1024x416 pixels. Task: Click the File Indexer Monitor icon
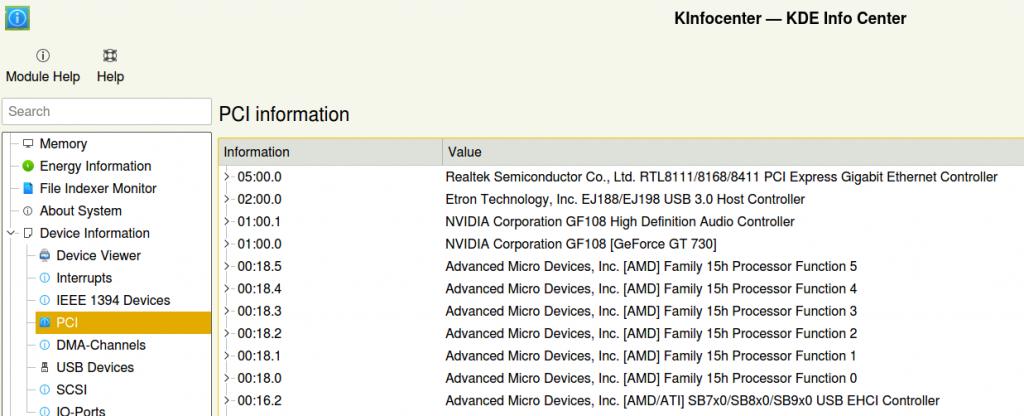[28, 189]
